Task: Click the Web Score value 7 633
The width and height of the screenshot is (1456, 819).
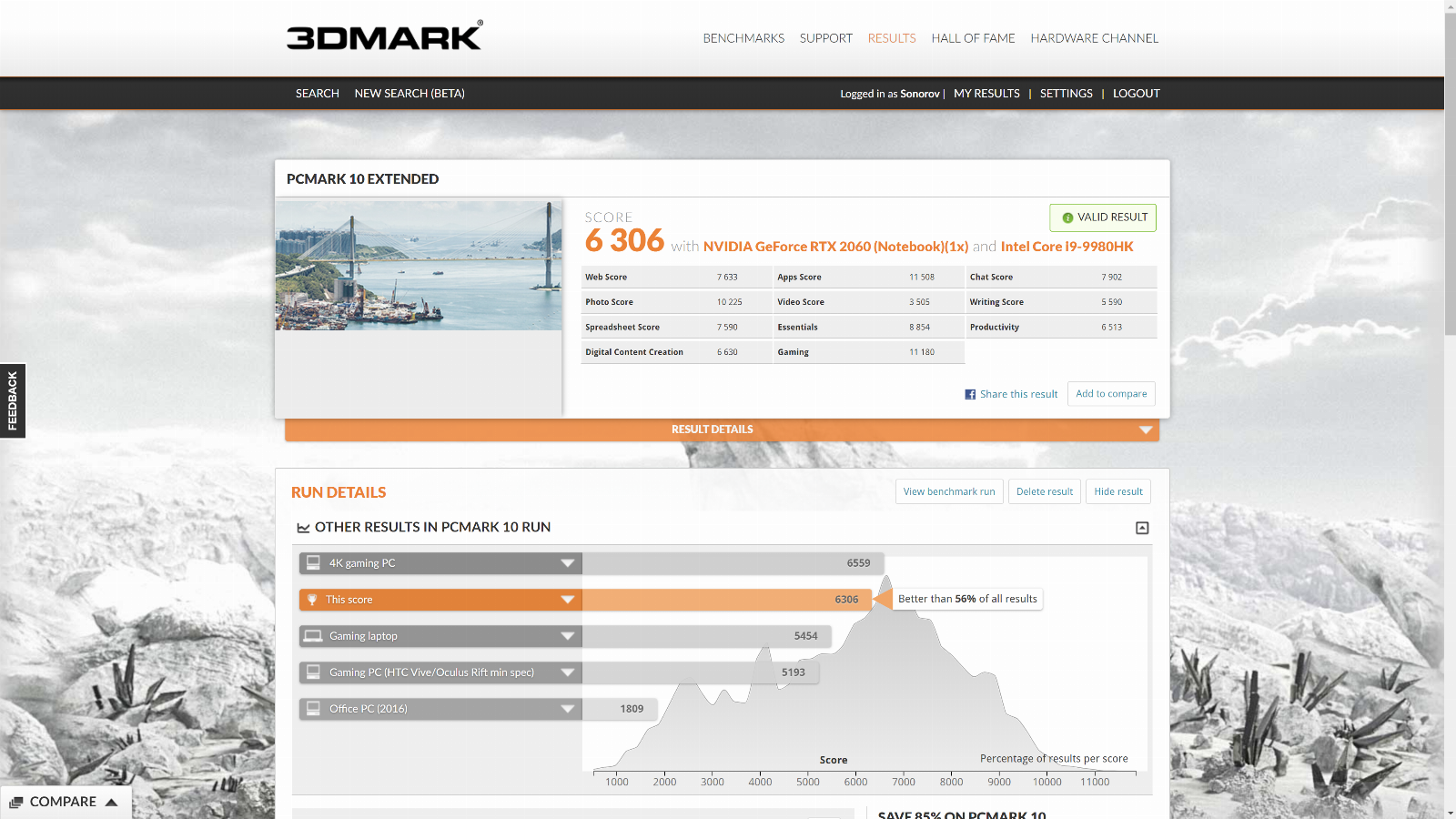Action: 727,278
